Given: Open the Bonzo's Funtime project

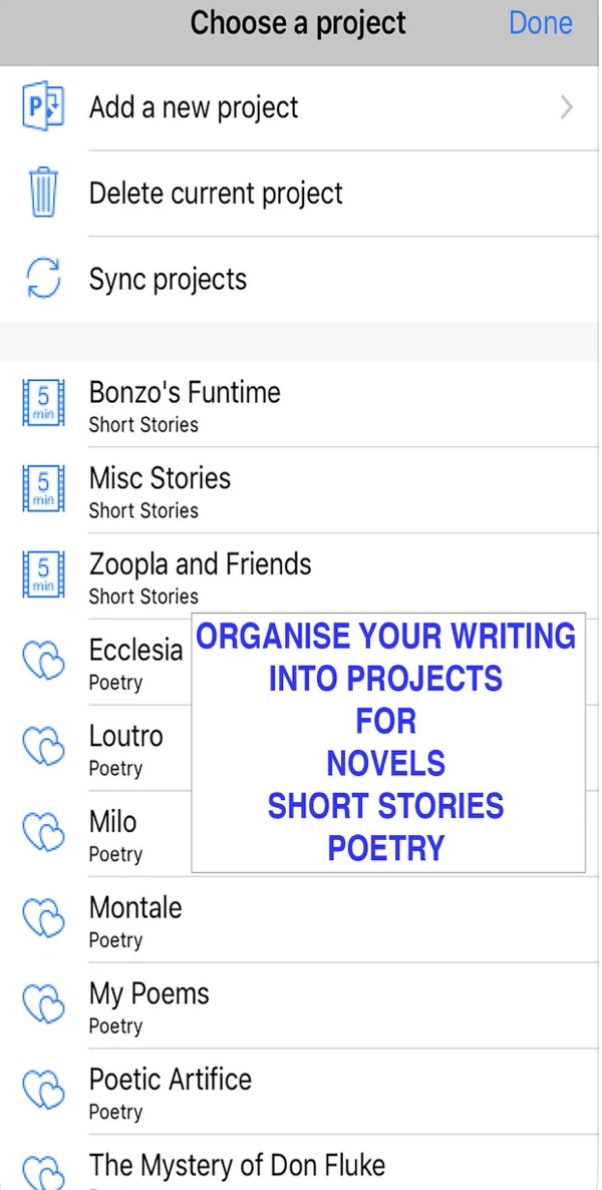Looking at the screenshot, I should click(185, 405).
